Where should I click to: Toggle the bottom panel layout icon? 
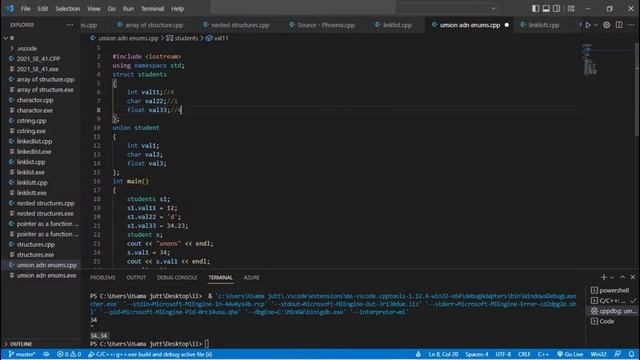pyautogui.click(x=546, y=9)
